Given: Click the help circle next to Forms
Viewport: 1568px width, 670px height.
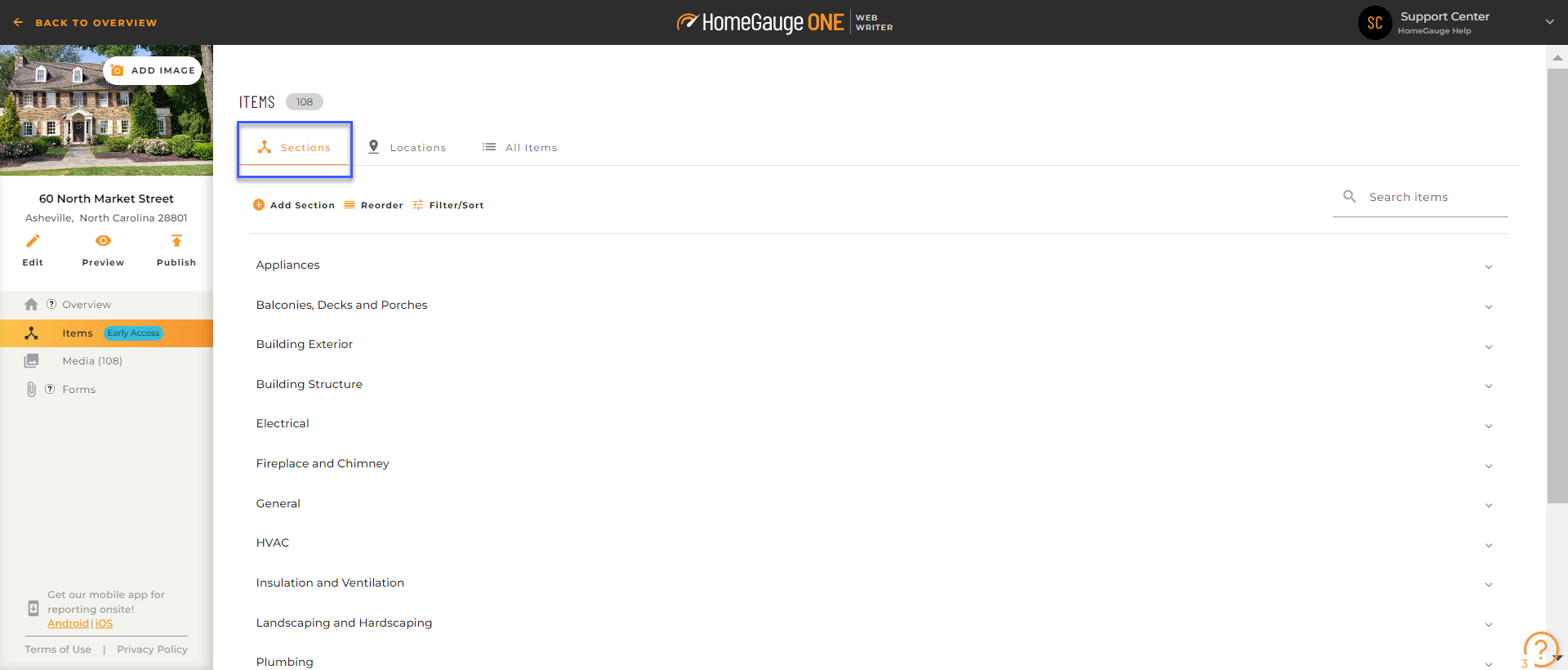Looking at the screenshot, I should click(x=50, y=389).
